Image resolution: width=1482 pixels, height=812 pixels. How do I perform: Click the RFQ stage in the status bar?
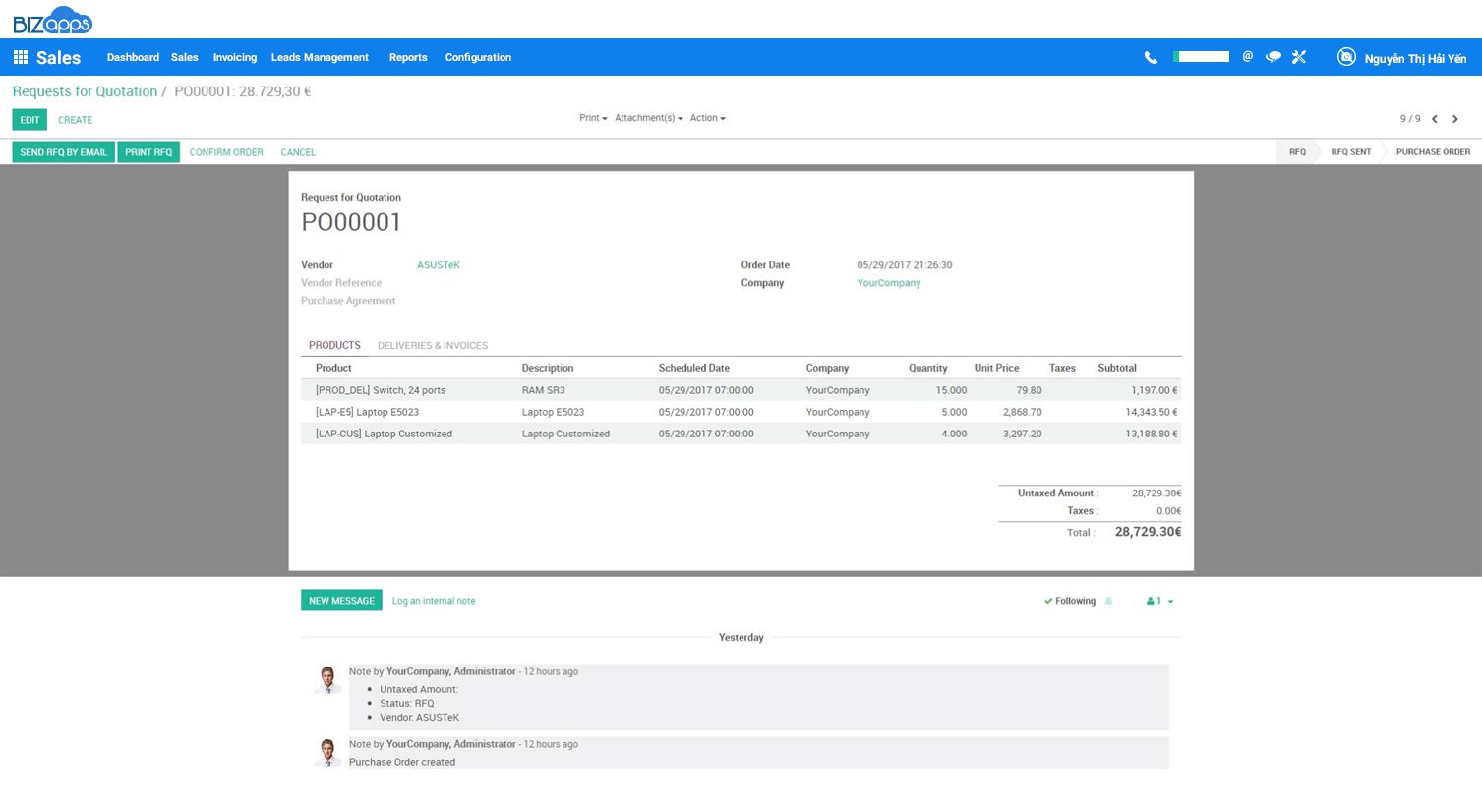tap(1296, 152)
